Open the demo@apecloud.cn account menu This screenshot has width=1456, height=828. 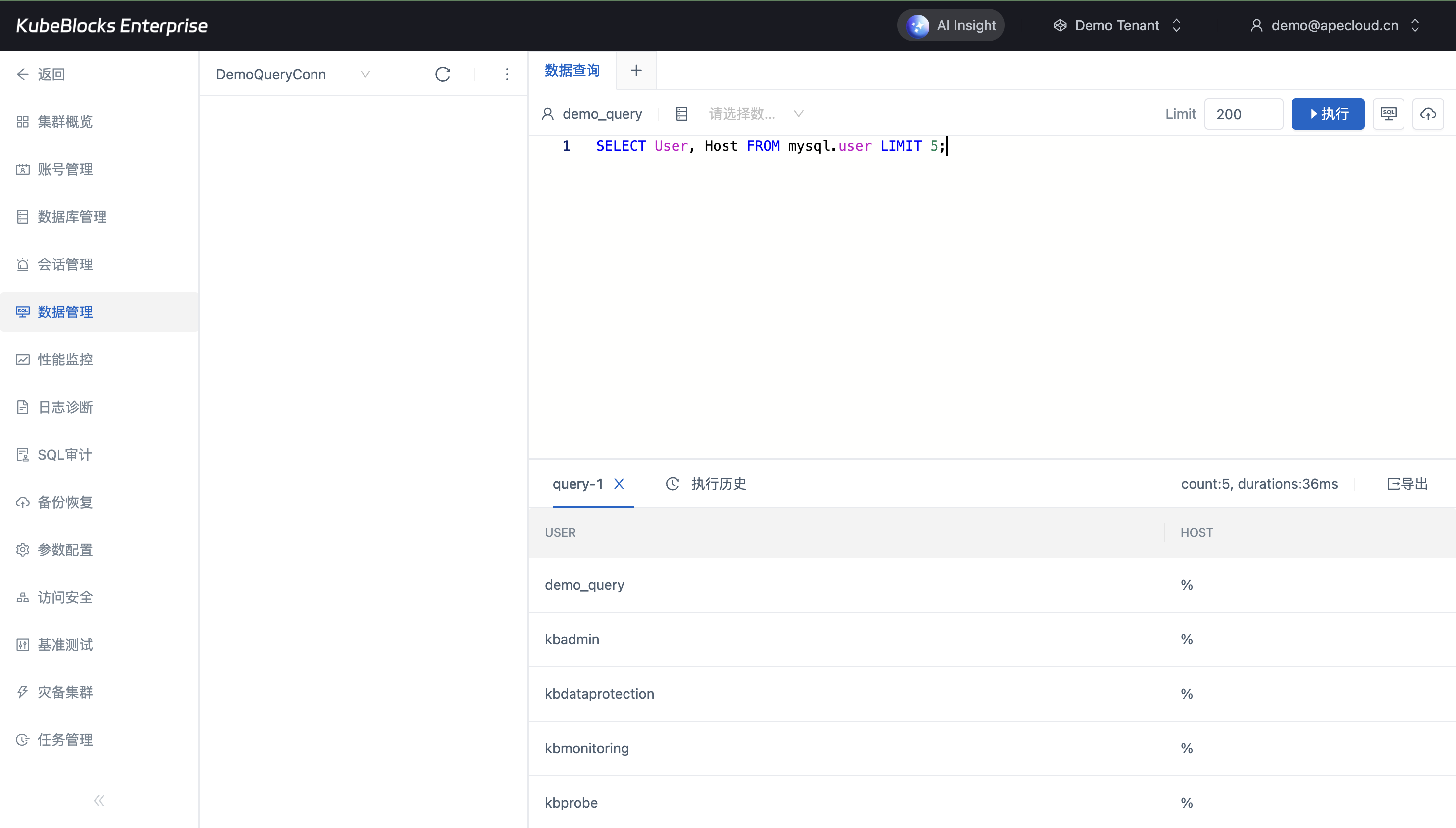[x=1334, y=26]
